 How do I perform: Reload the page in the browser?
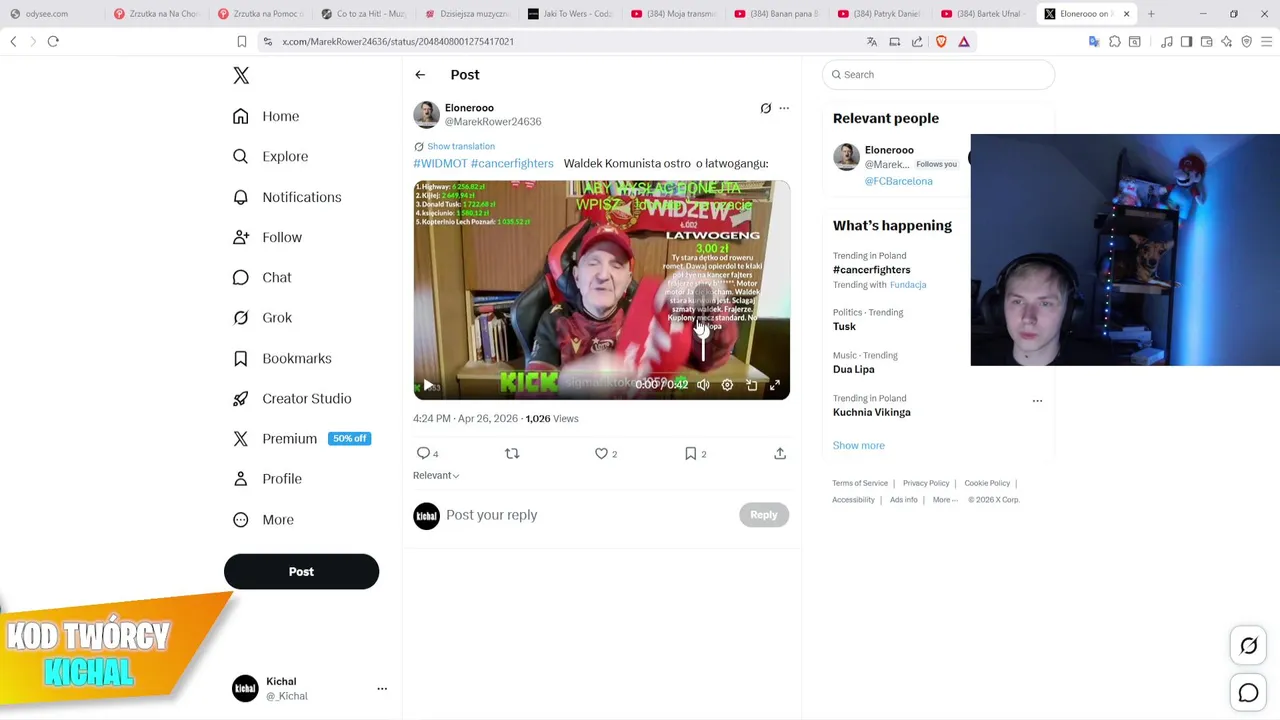(53, 41)
